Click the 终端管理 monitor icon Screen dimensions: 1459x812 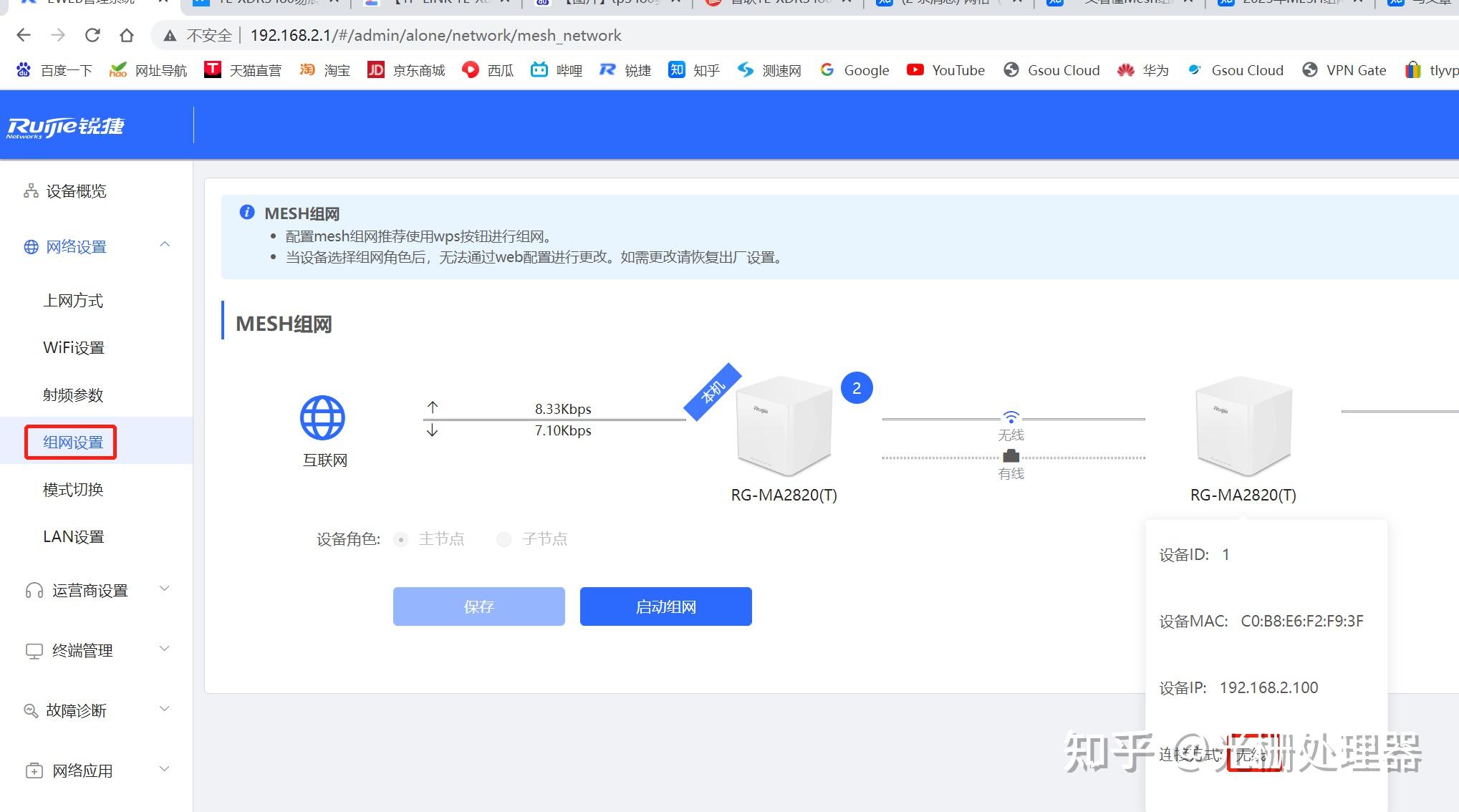pos(34,652)
